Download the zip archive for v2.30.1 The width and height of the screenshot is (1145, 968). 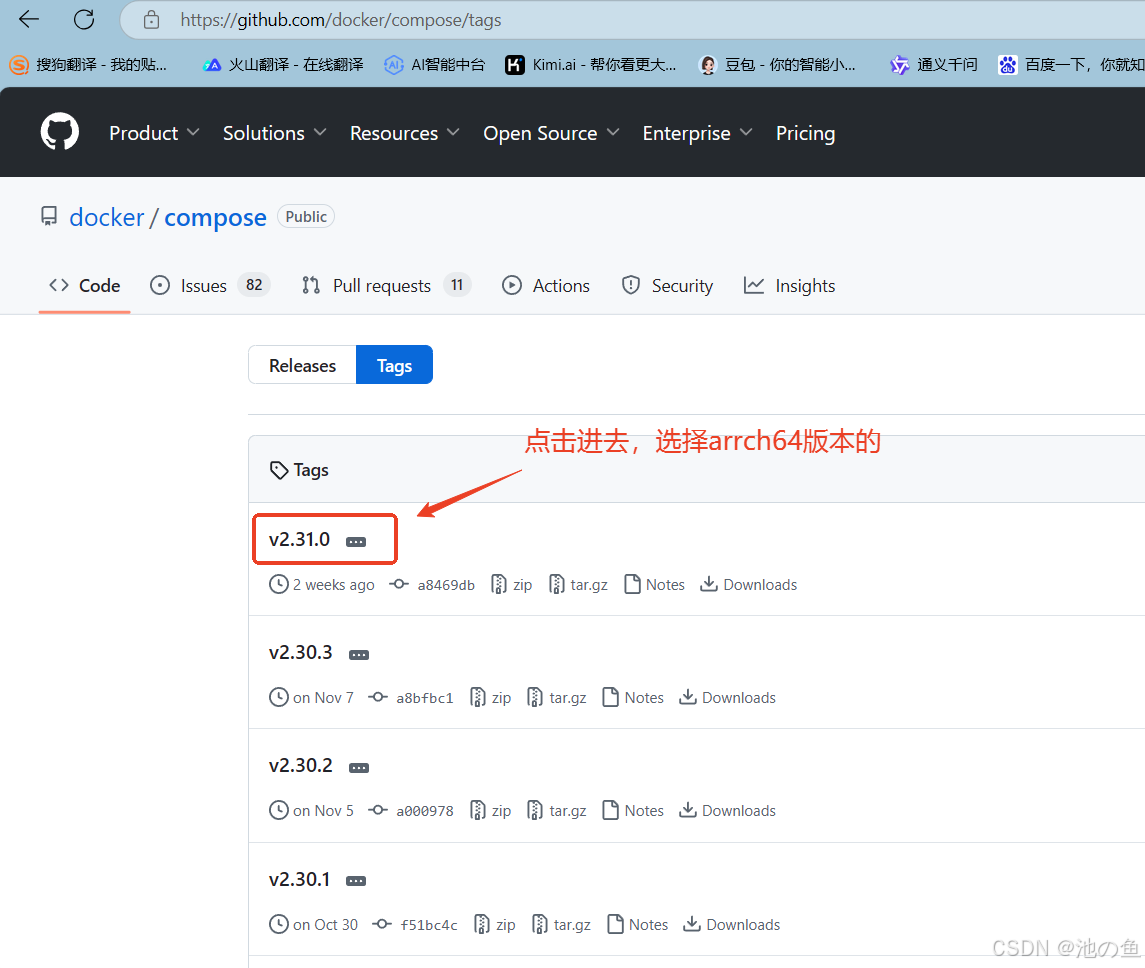(x=495, y=925)
